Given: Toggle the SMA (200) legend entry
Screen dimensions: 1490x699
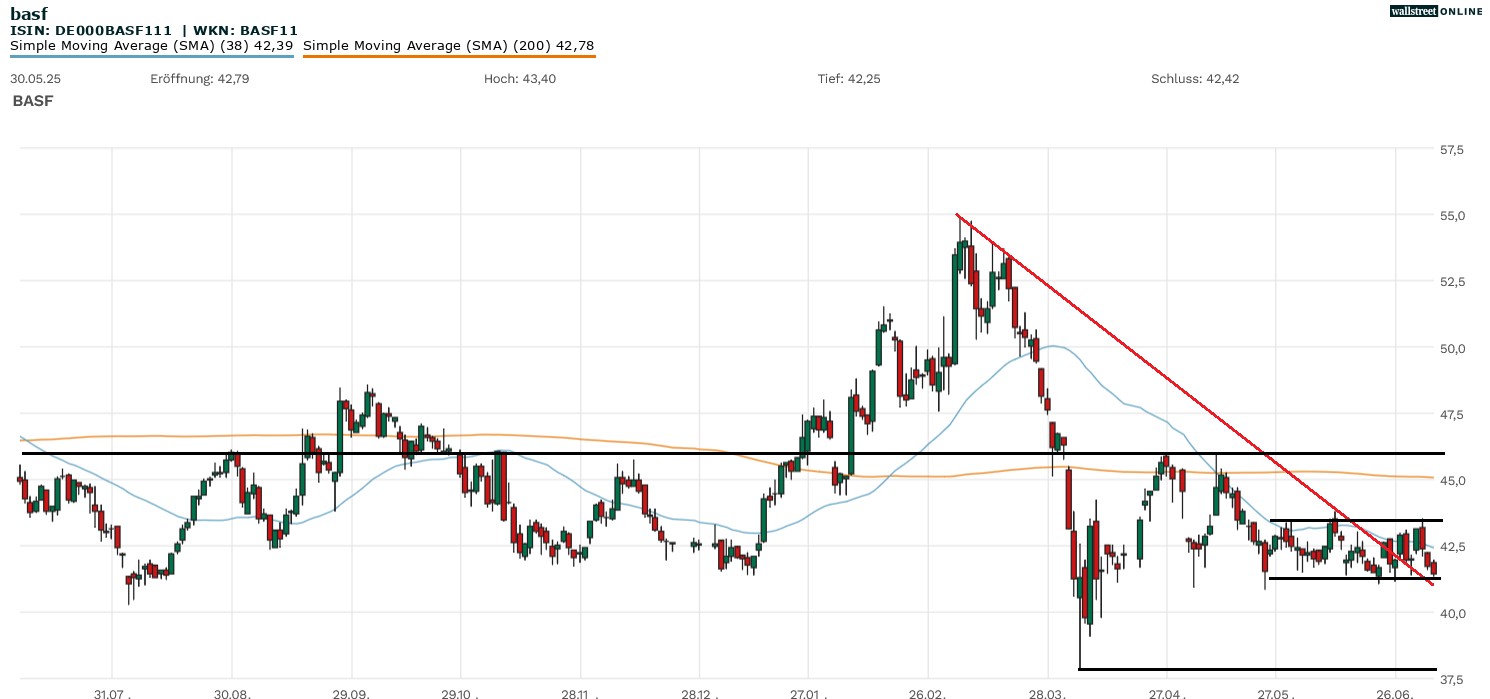Looking at the screenshot, I should point(448,45).
